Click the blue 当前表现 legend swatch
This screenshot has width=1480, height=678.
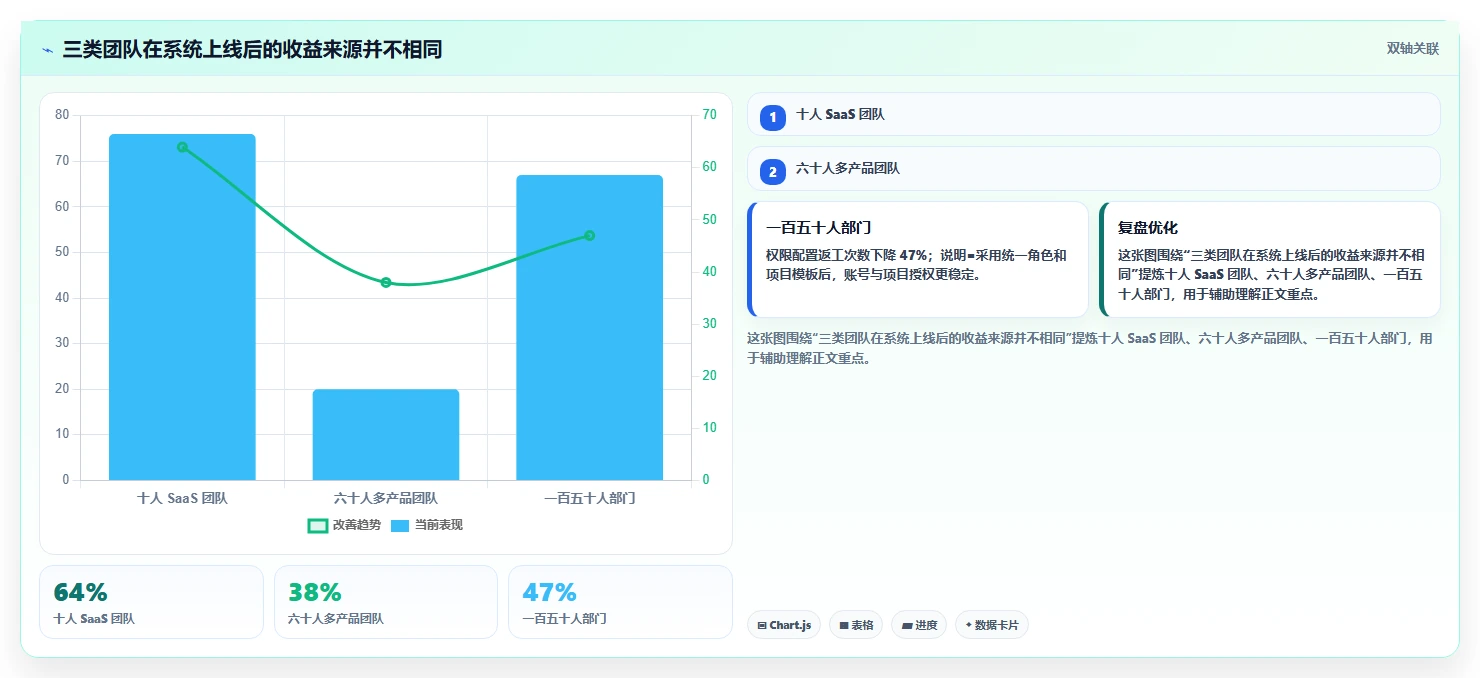(400, 526)
